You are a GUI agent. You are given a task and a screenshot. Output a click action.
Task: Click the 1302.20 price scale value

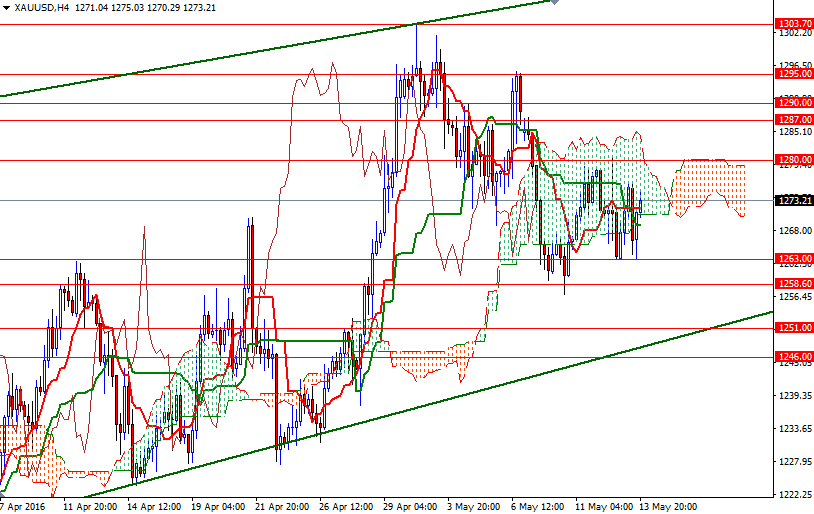tap(795, 33)
